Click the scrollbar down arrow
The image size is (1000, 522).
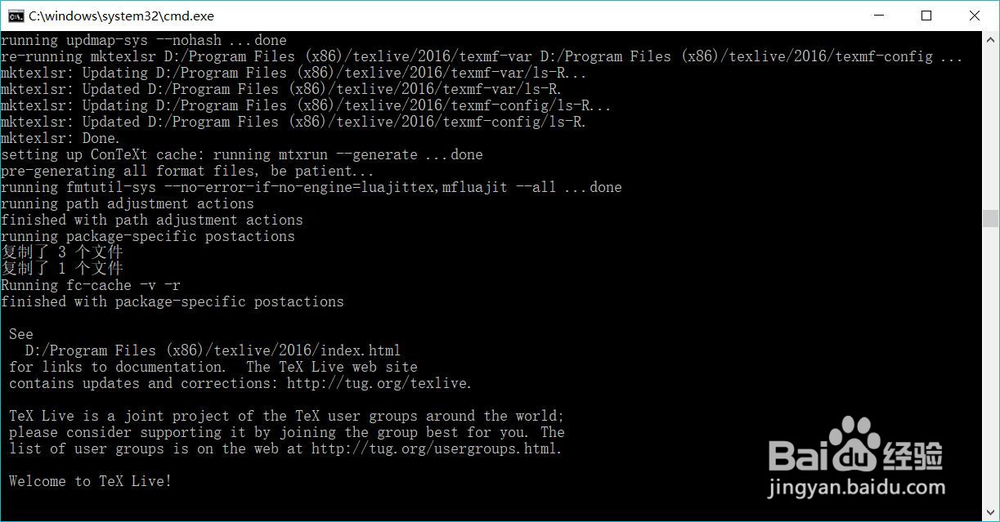tap(990, 512)
